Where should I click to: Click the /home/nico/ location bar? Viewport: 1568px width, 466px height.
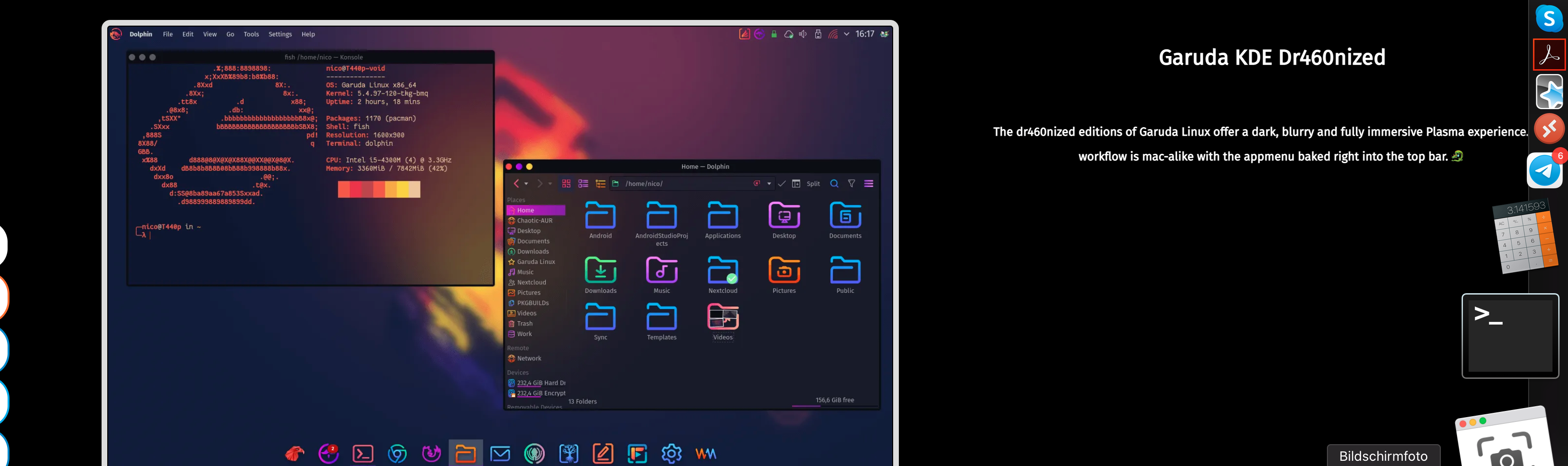(x=692, y=184)
